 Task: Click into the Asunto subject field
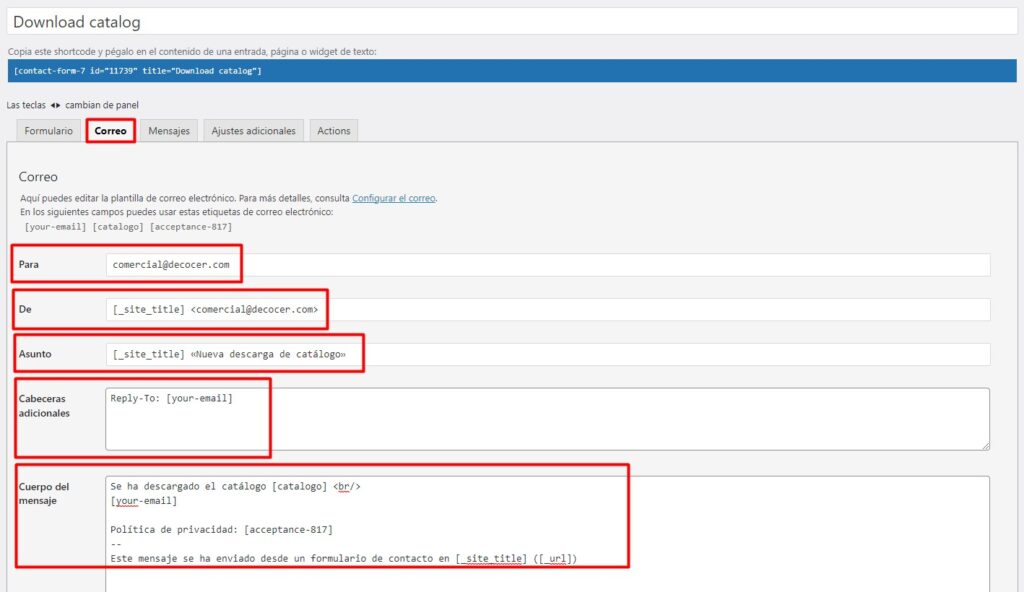(547, 355)
